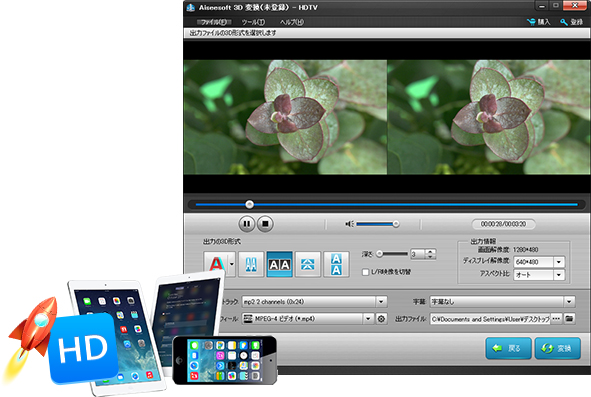The image size is (591, 397).
Task: Select Side by Side full 3D format
Action: (x=279, y=264)
